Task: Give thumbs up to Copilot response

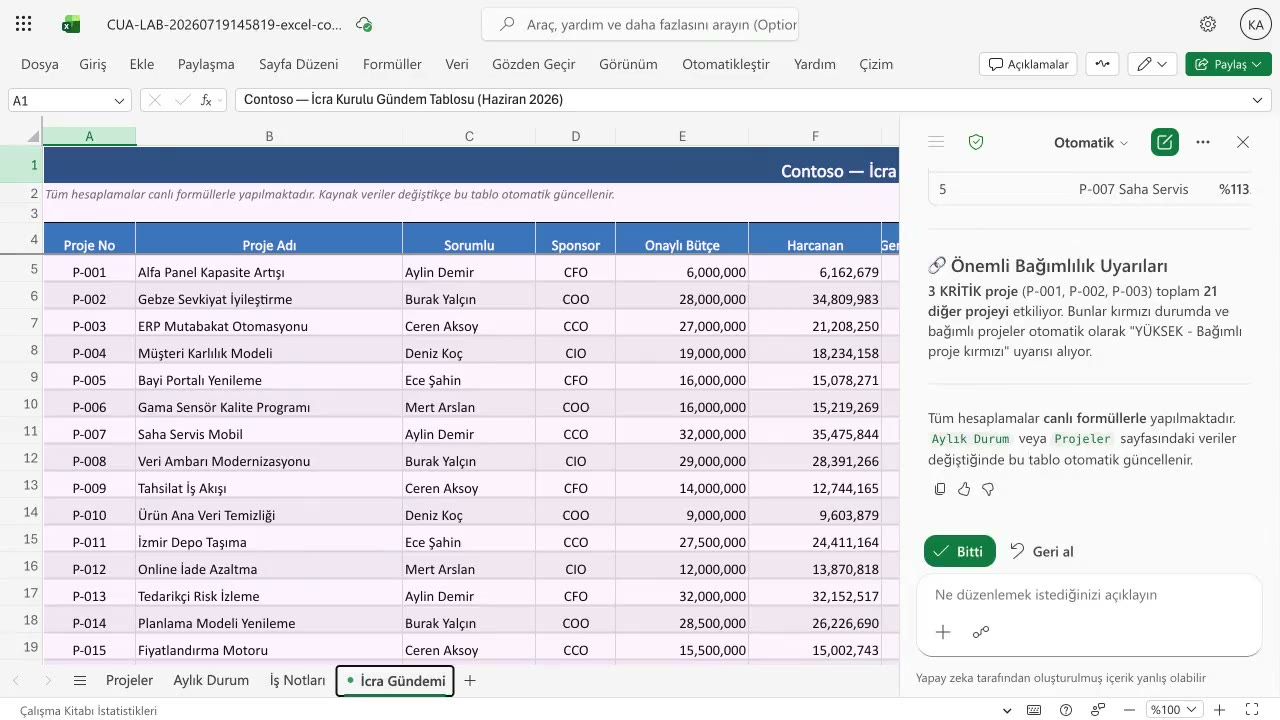Action: point(964,489)
